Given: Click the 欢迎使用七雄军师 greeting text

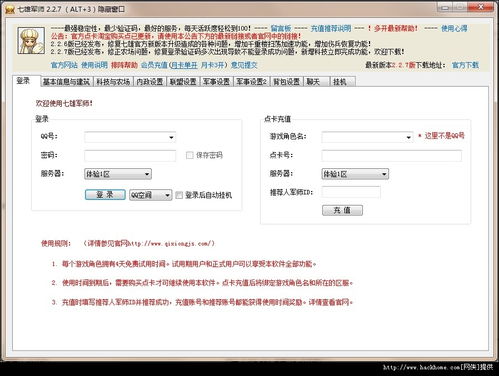Looking at the screenshot, I should tap(64, 103).
